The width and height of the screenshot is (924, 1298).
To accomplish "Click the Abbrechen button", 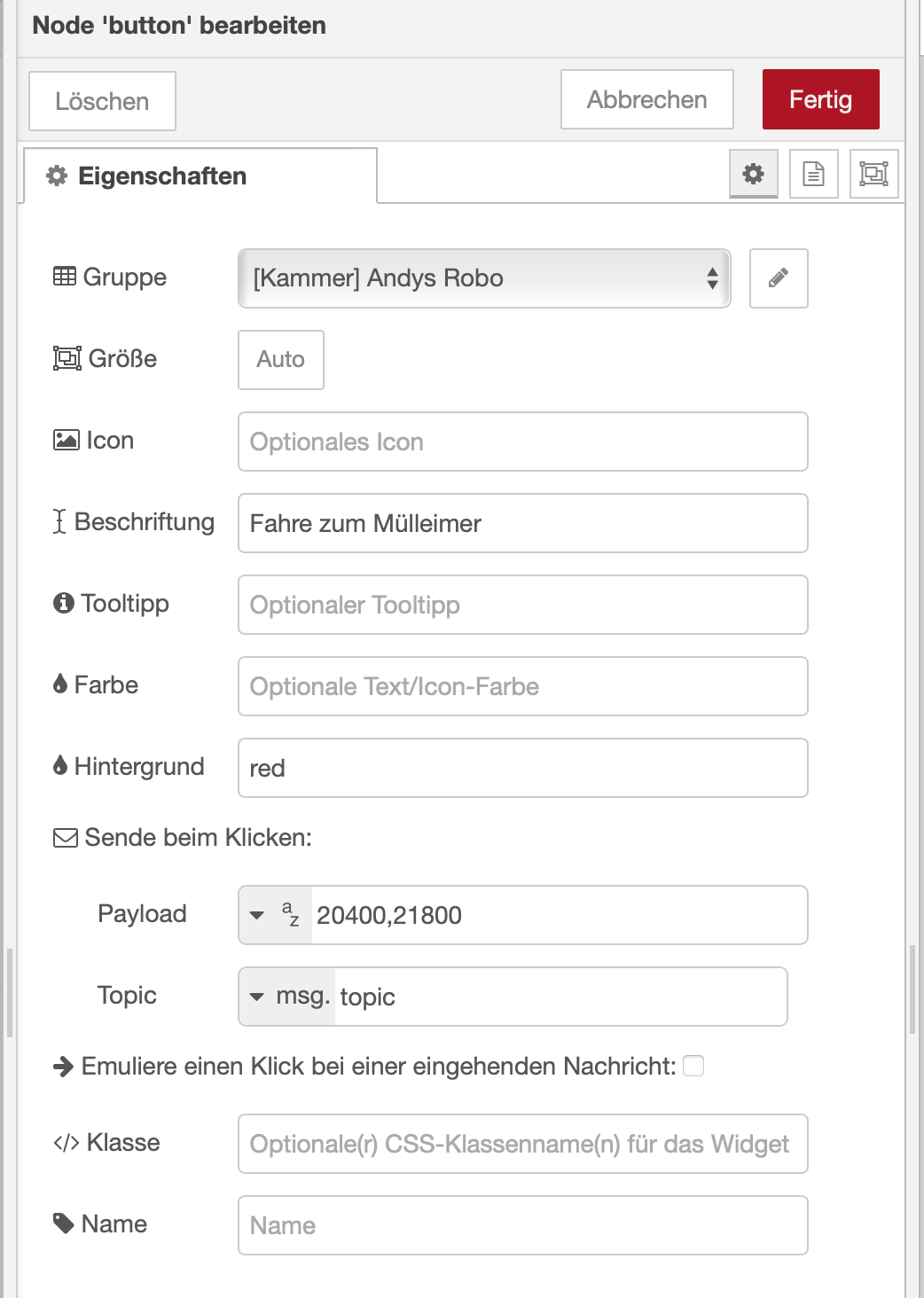I will (646, 100).
